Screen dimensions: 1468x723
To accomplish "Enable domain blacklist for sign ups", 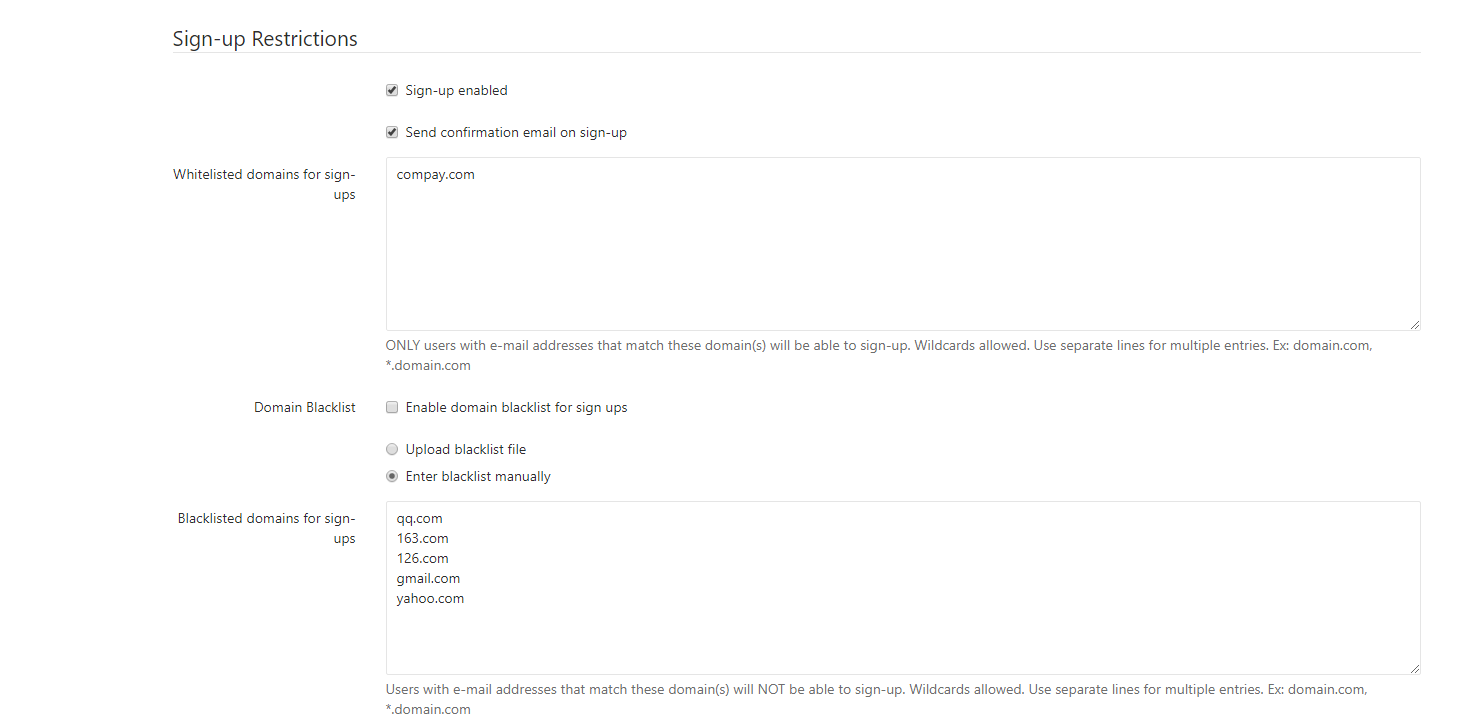I will [392, 408].
